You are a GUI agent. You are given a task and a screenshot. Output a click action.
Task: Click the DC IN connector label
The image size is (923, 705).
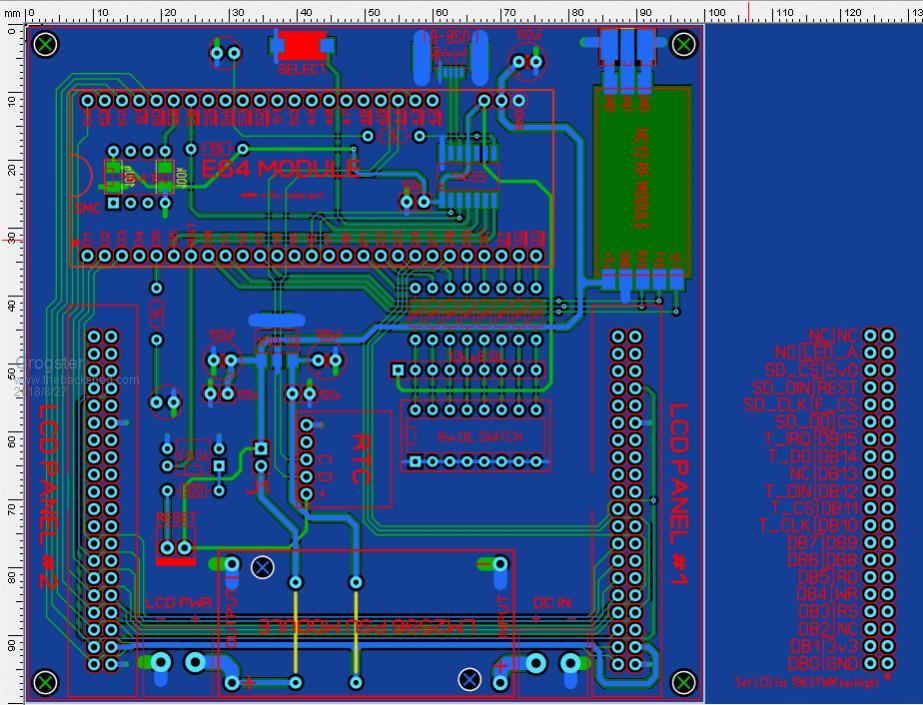(x=553, y=602)
